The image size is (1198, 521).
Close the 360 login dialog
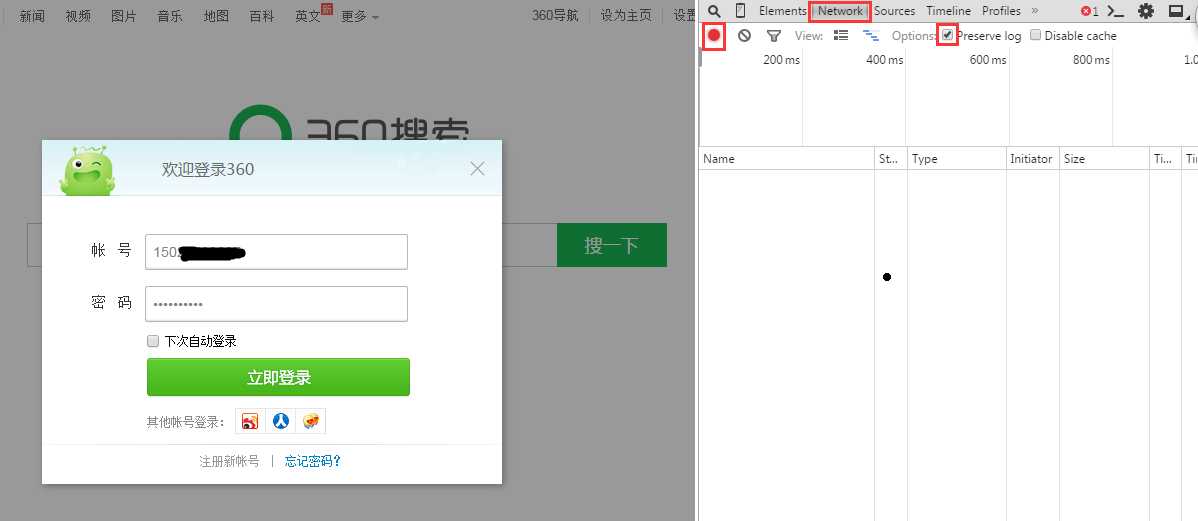(x=478, y=168)
